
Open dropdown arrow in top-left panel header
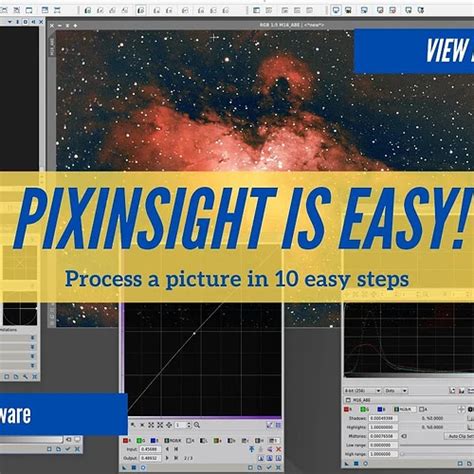[10, 22]
